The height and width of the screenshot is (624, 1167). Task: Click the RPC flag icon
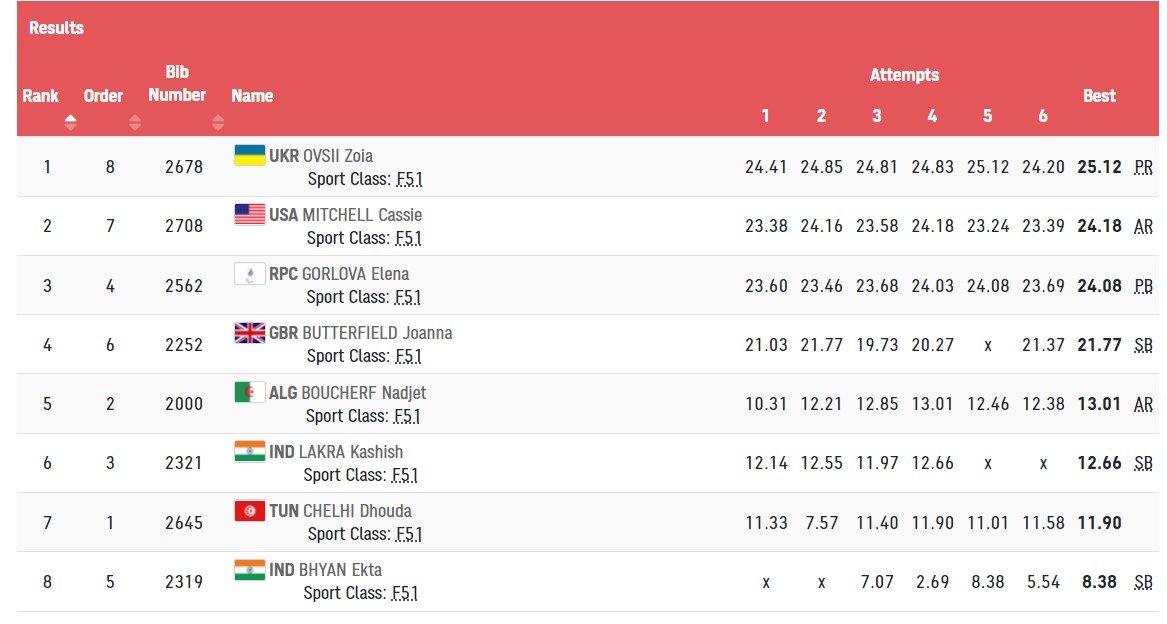pyautogui.click(x=249, y=273)
